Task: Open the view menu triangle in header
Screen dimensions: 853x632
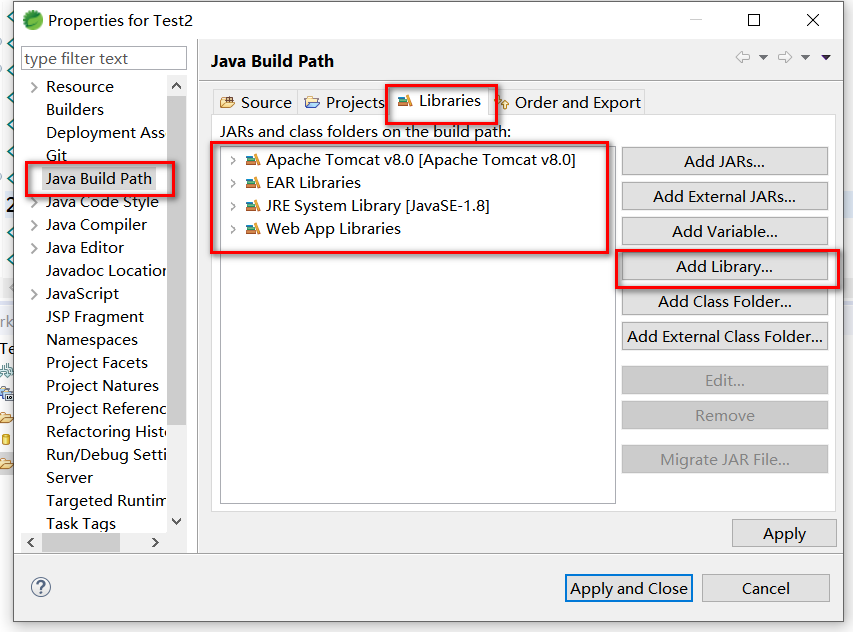Action: (x=826, y=57)
